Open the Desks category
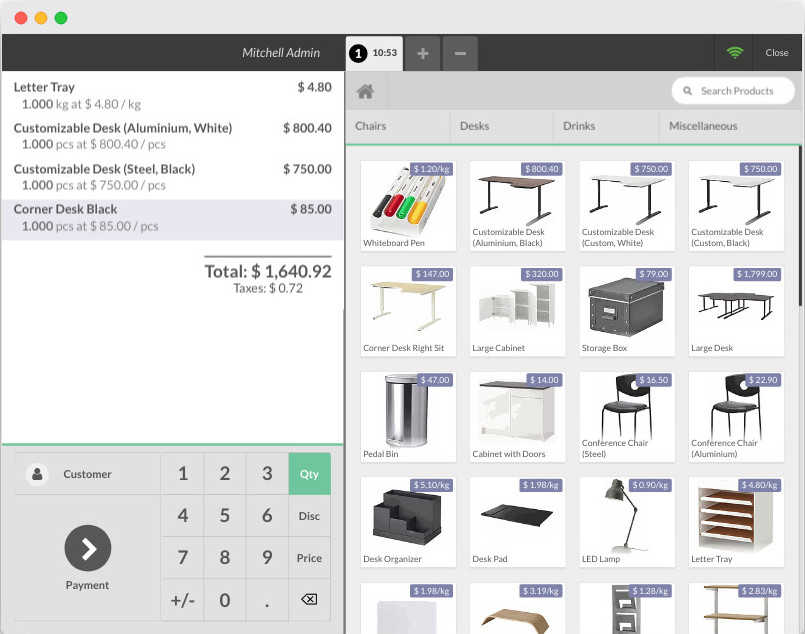This screenshot has width=805, height=634. tap(502, 126)
